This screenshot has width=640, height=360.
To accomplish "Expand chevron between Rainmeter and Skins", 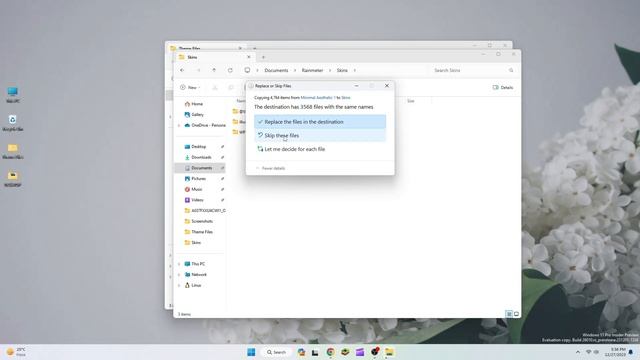I will coord(330,70).
